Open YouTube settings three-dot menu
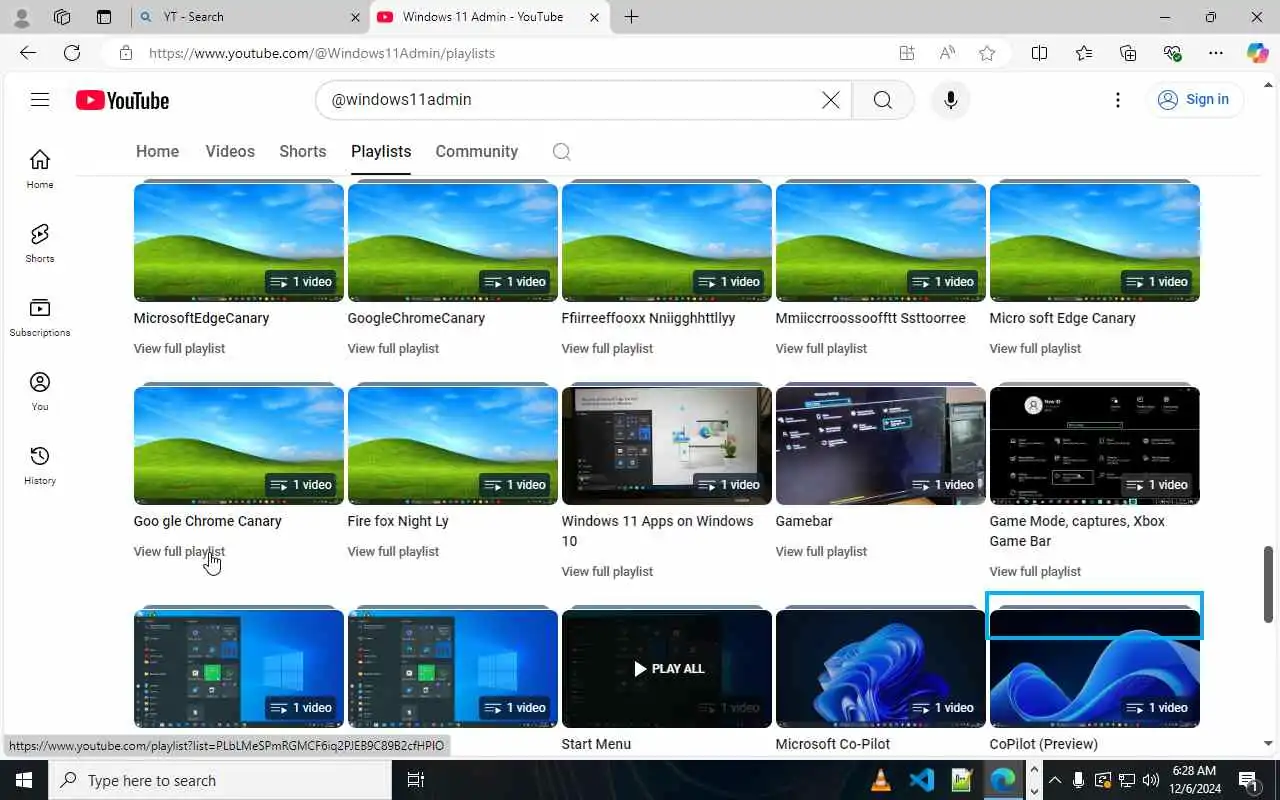 (x=1117, y=100)
